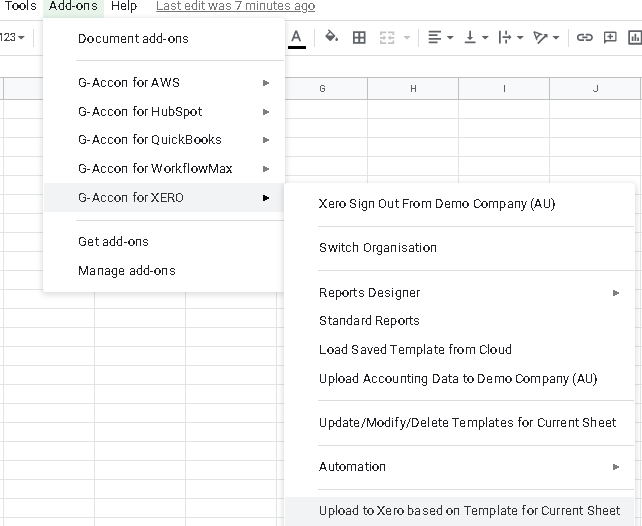Open the cell borders tool

359,38
